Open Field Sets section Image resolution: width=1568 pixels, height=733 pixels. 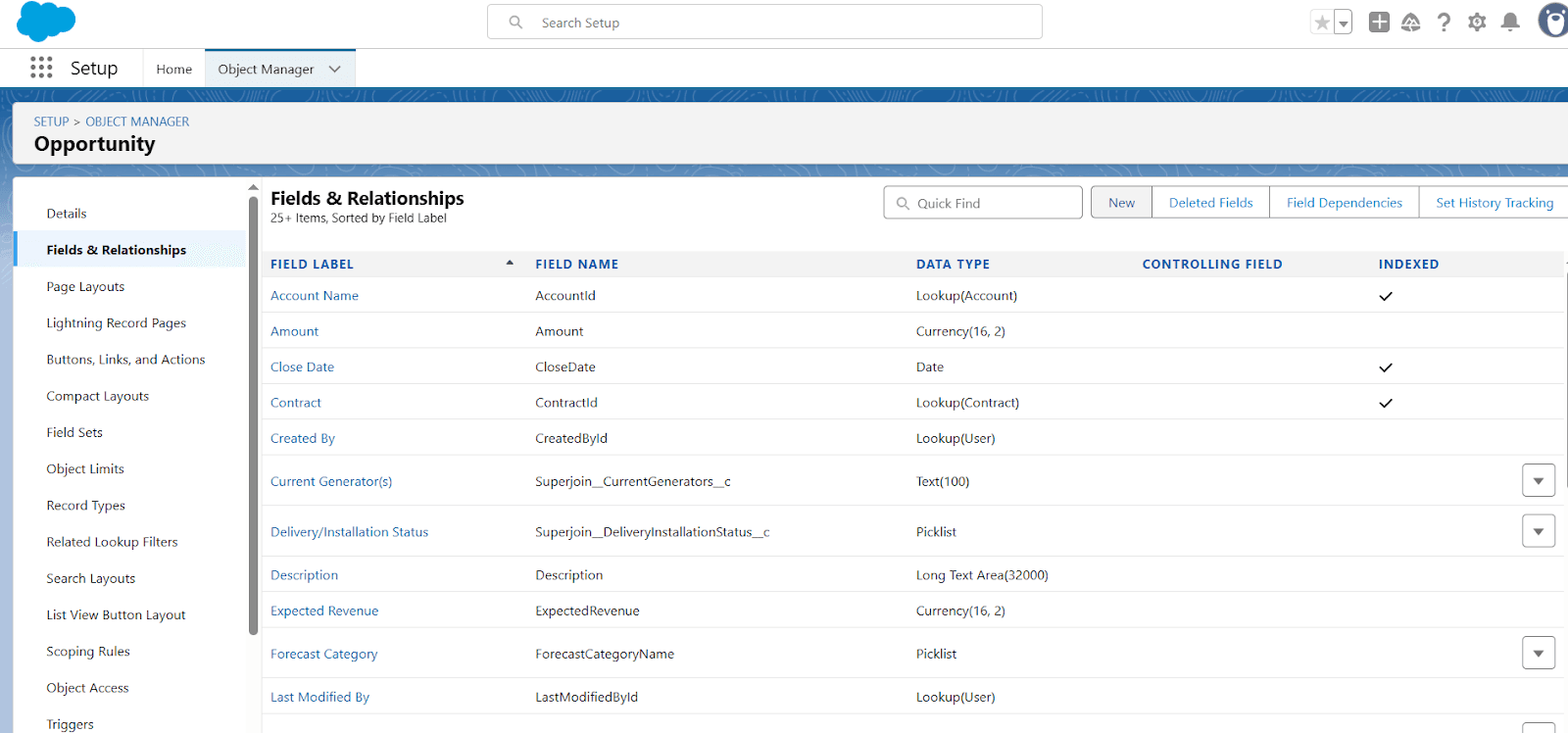pos(74,432)
